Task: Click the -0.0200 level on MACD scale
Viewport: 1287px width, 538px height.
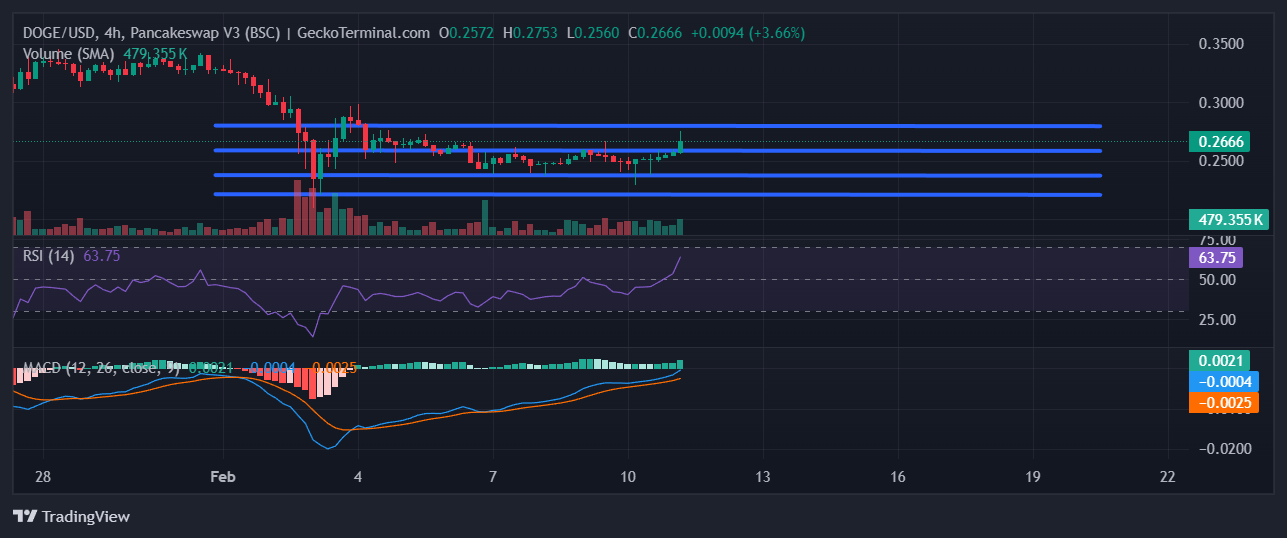Action: (x=1220, y=449)
